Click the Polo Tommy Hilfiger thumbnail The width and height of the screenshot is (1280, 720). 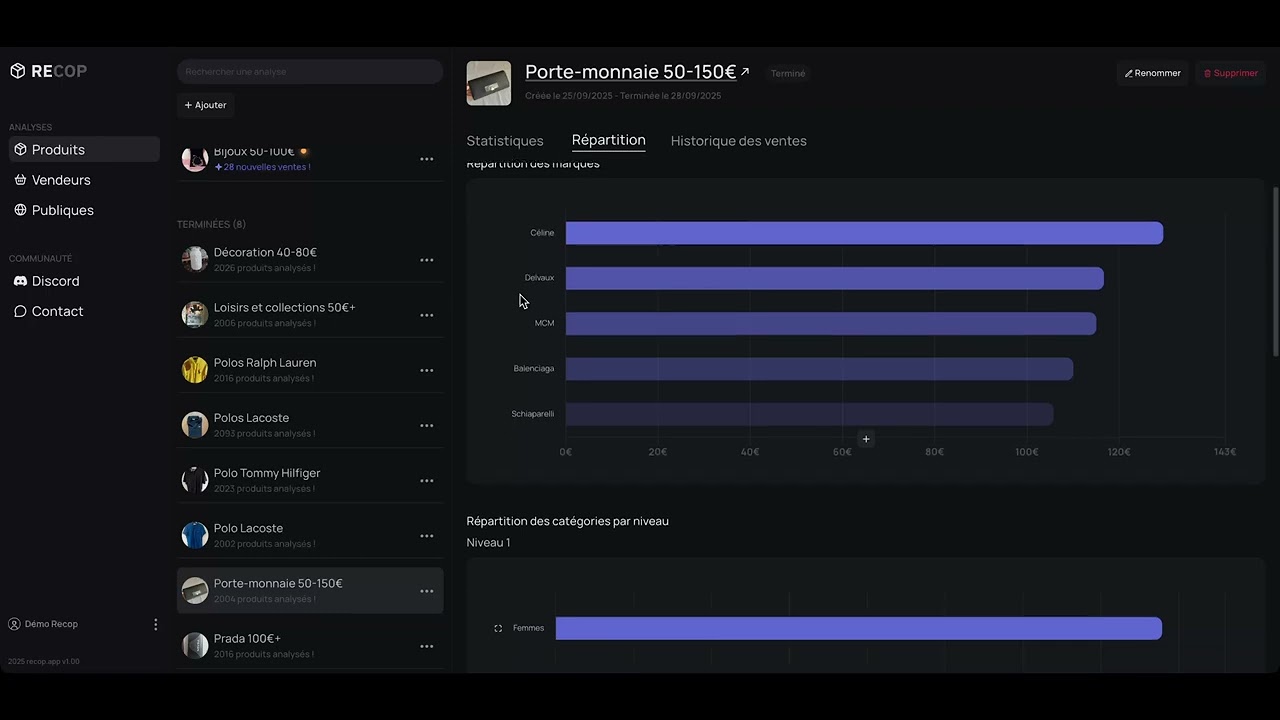point(195,480)
